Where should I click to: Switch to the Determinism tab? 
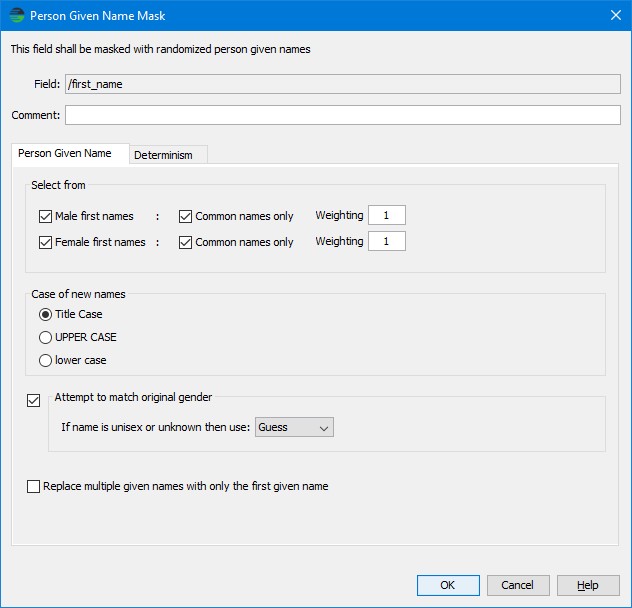pos(168,155)
